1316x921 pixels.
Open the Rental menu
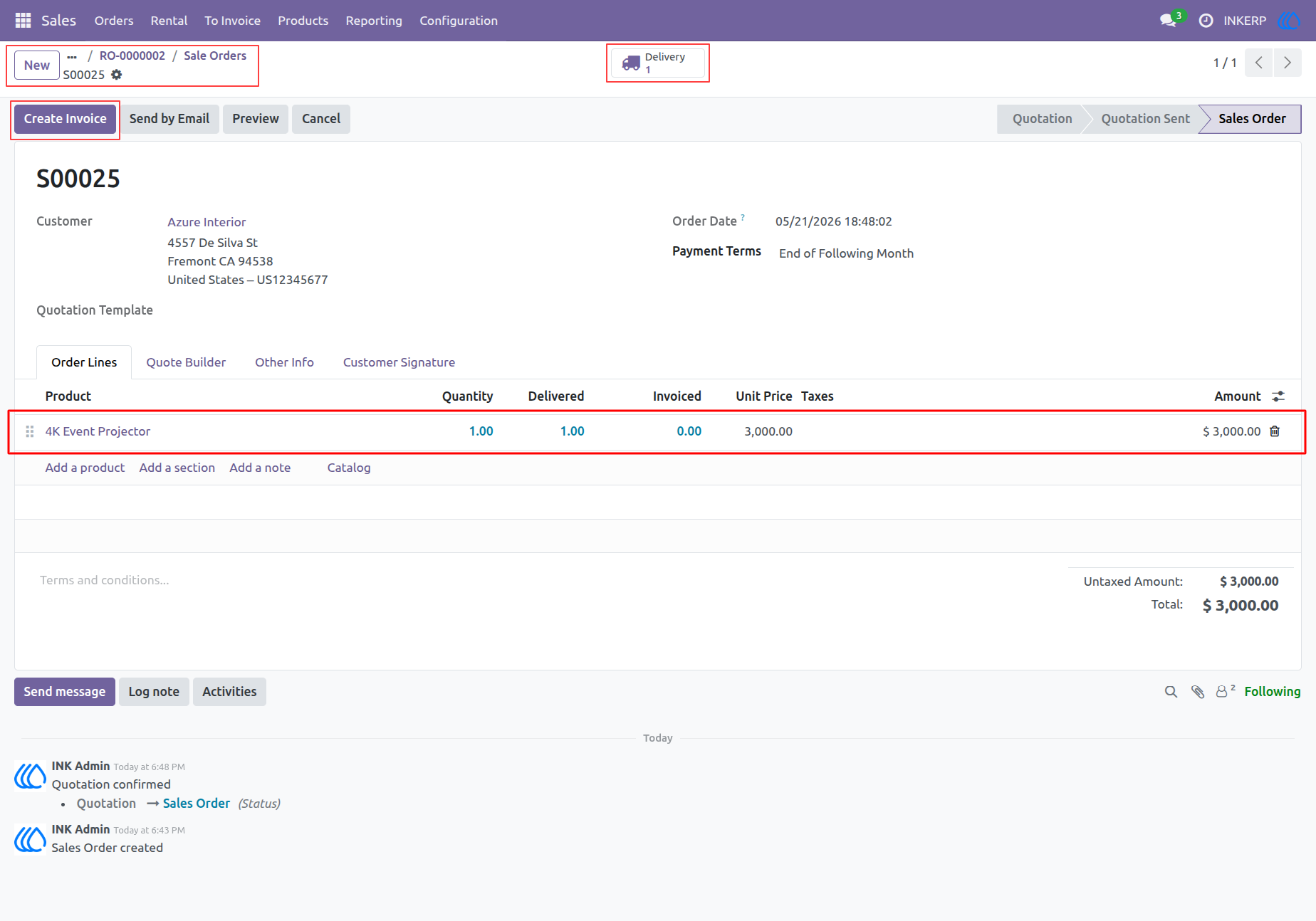coord(169,21)
